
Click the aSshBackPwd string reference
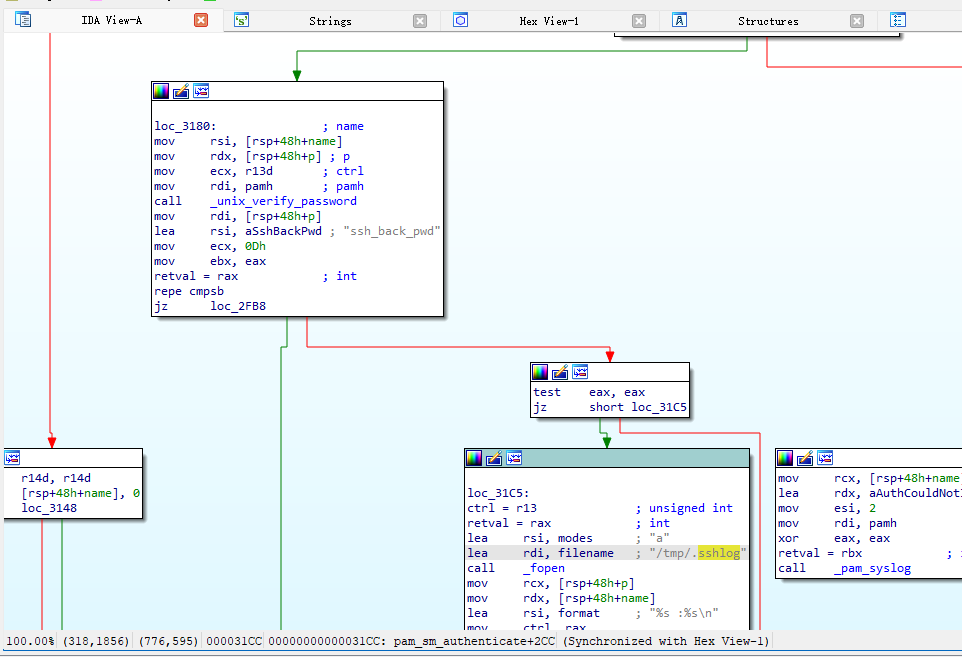266,231
